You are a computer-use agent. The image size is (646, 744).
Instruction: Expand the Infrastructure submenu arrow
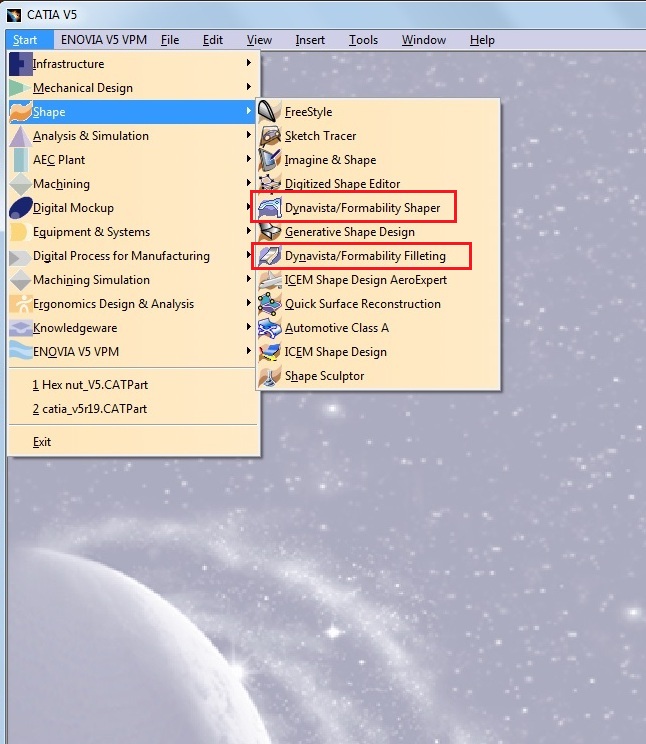tap(249, 63)
